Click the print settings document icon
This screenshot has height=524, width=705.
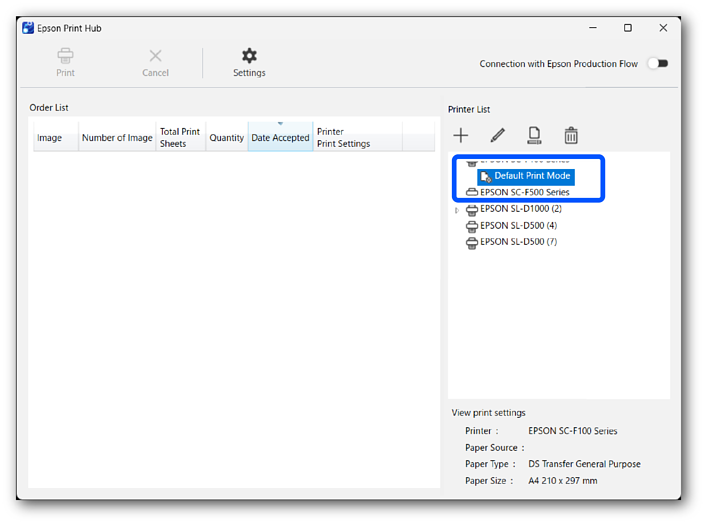pyautogui.click(x=534, y=135)
